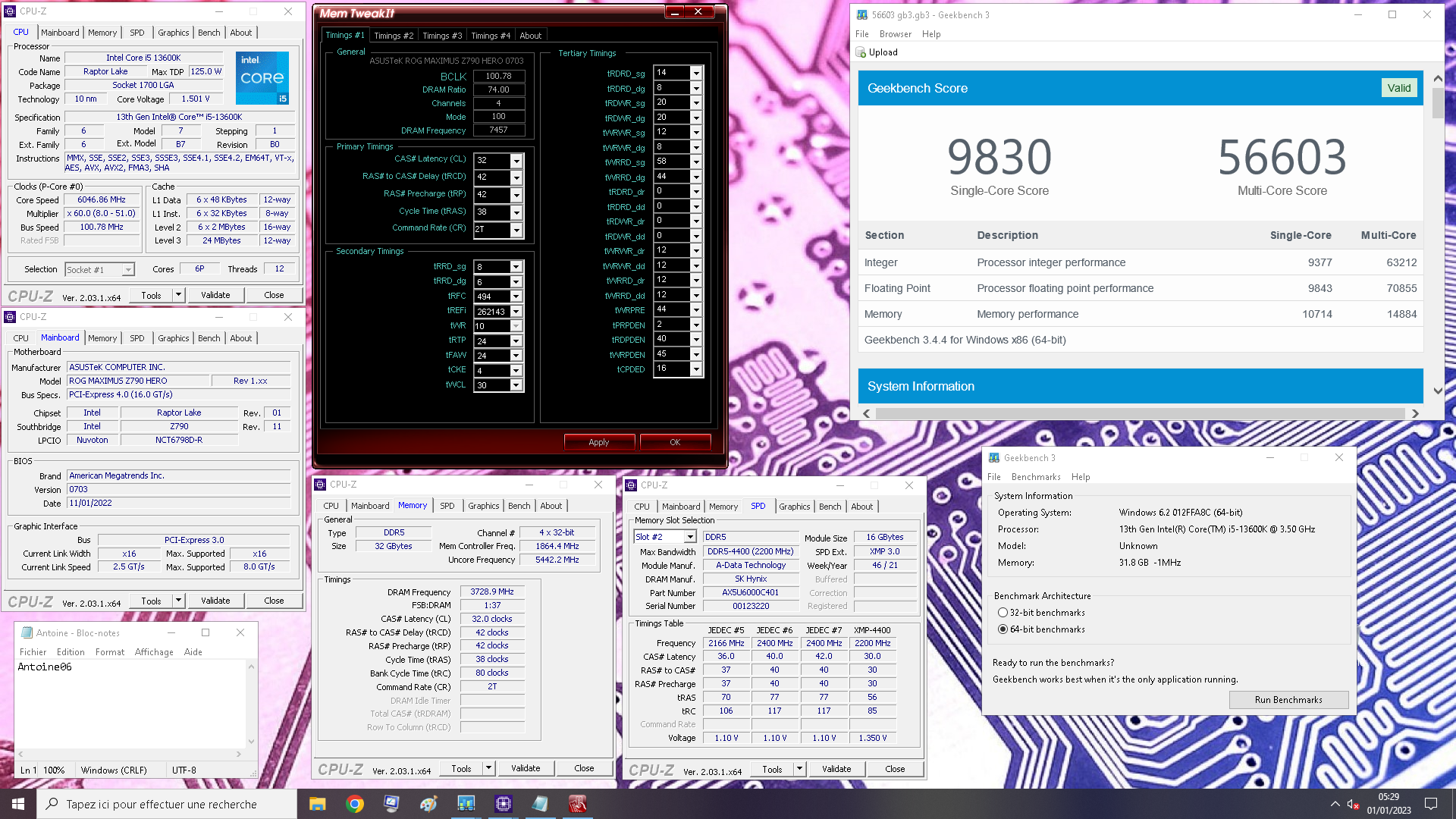This screenshot has width=1456, height=819.
Task: Switch to Timings #4 tab in MemTweakIt
Action: (491, 36)
